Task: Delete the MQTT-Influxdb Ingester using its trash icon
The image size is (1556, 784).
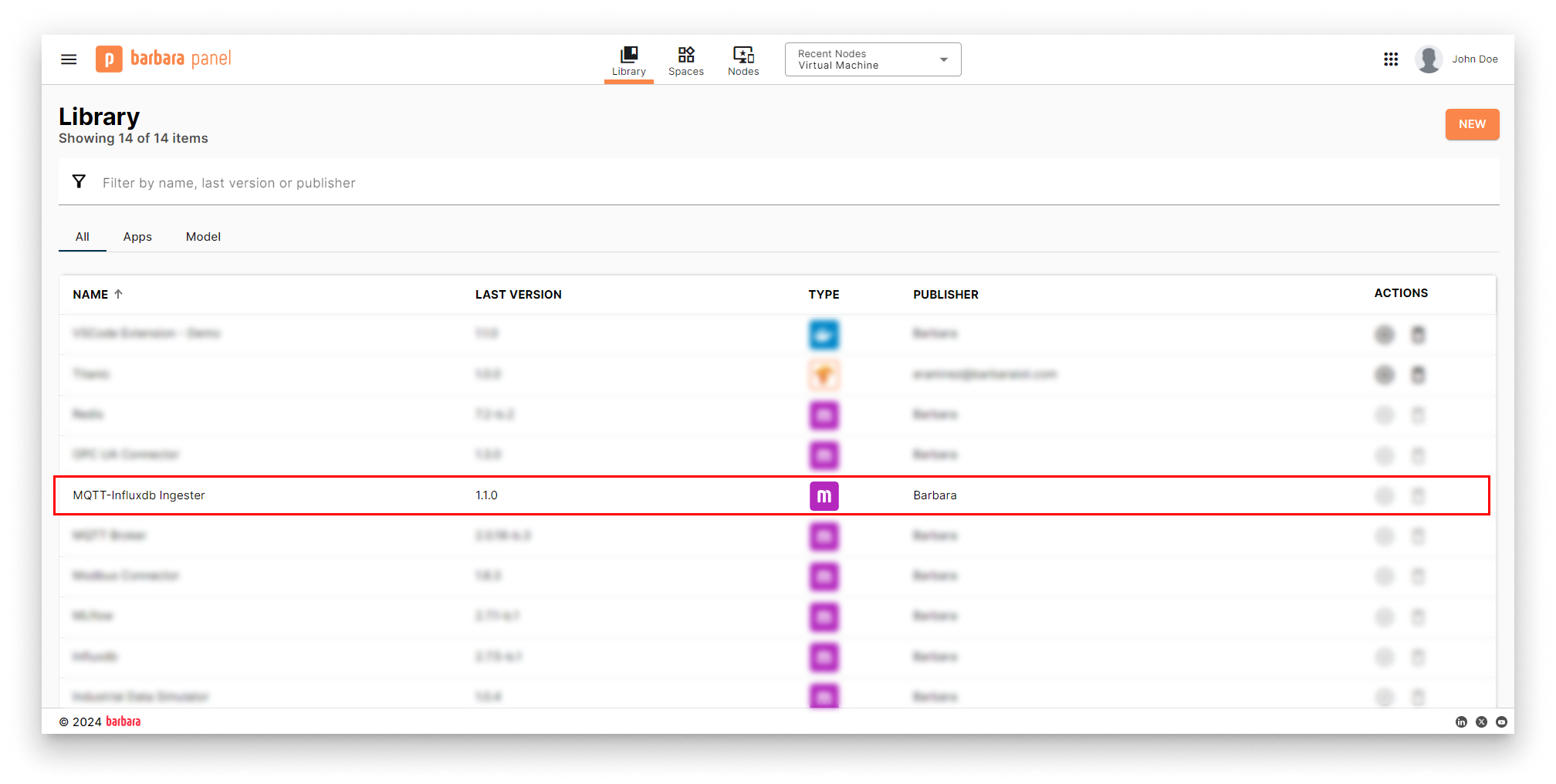Action: click(x=1419, y=496)
